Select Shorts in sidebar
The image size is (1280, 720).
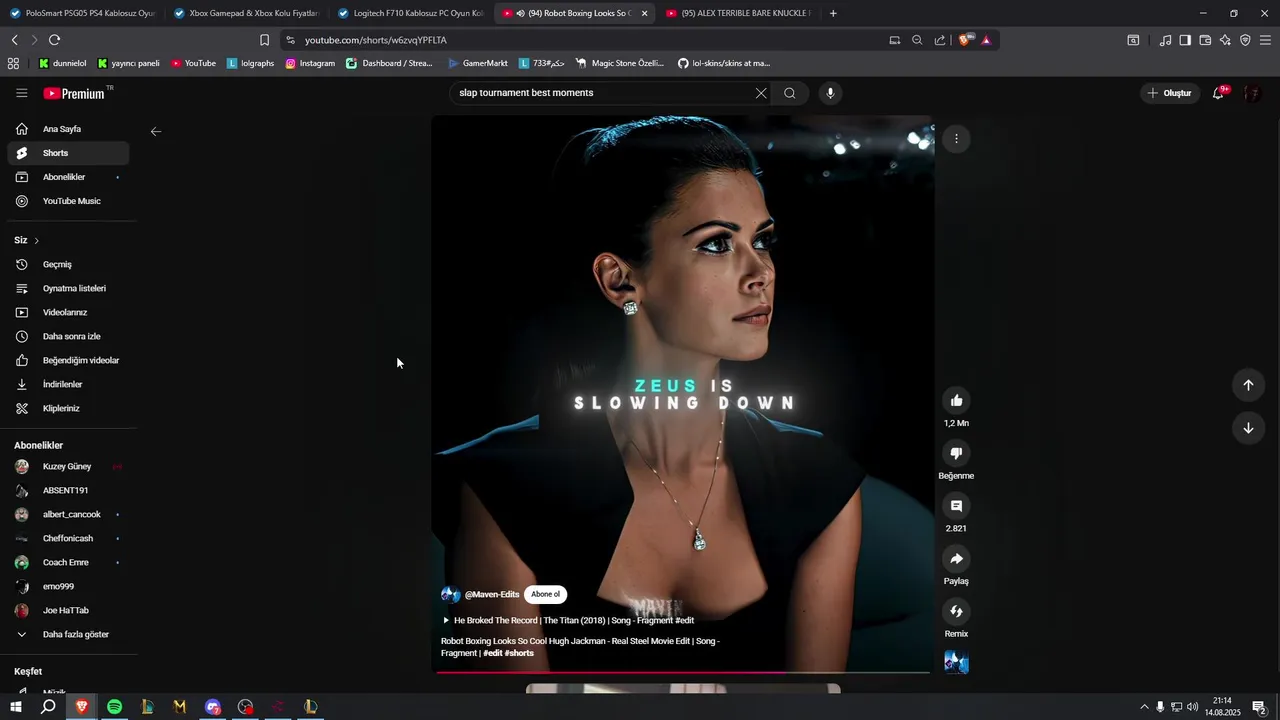click(68, 153)
